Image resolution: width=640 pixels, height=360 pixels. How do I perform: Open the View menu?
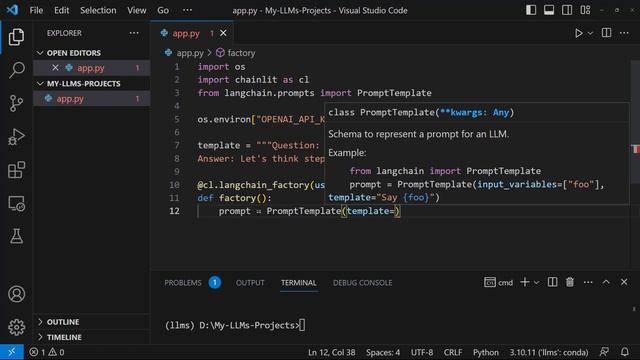pyautogui.click(x=136, y=10)
